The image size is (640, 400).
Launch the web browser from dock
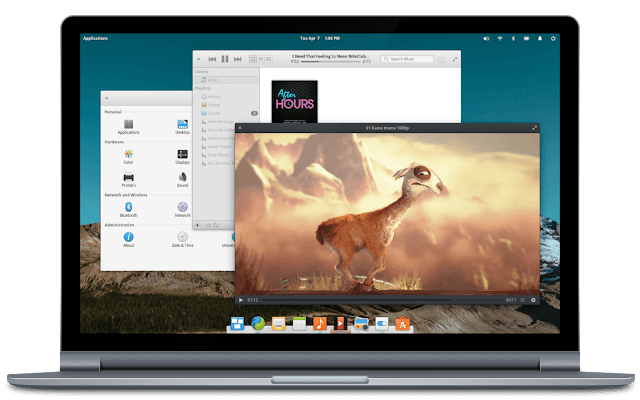[x=258, y=323]
